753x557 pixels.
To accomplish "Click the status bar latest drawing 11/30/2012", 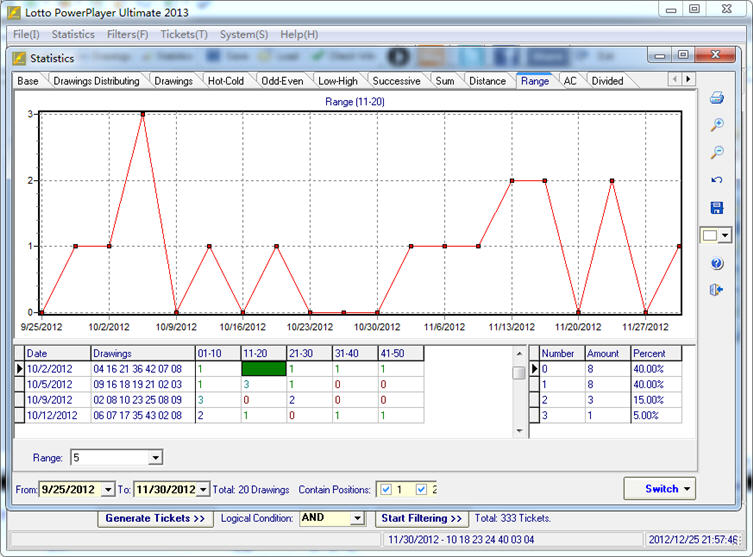I will pos(461,540).
